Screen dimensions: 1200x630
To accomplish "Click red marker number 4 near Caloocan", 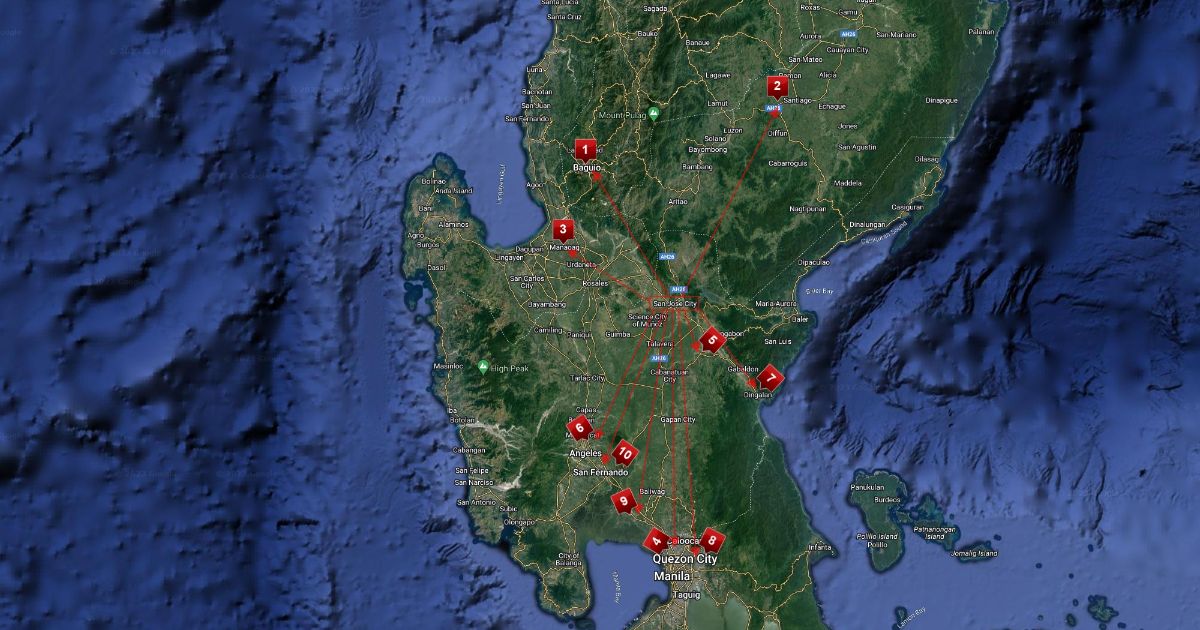I will point(657,540).
